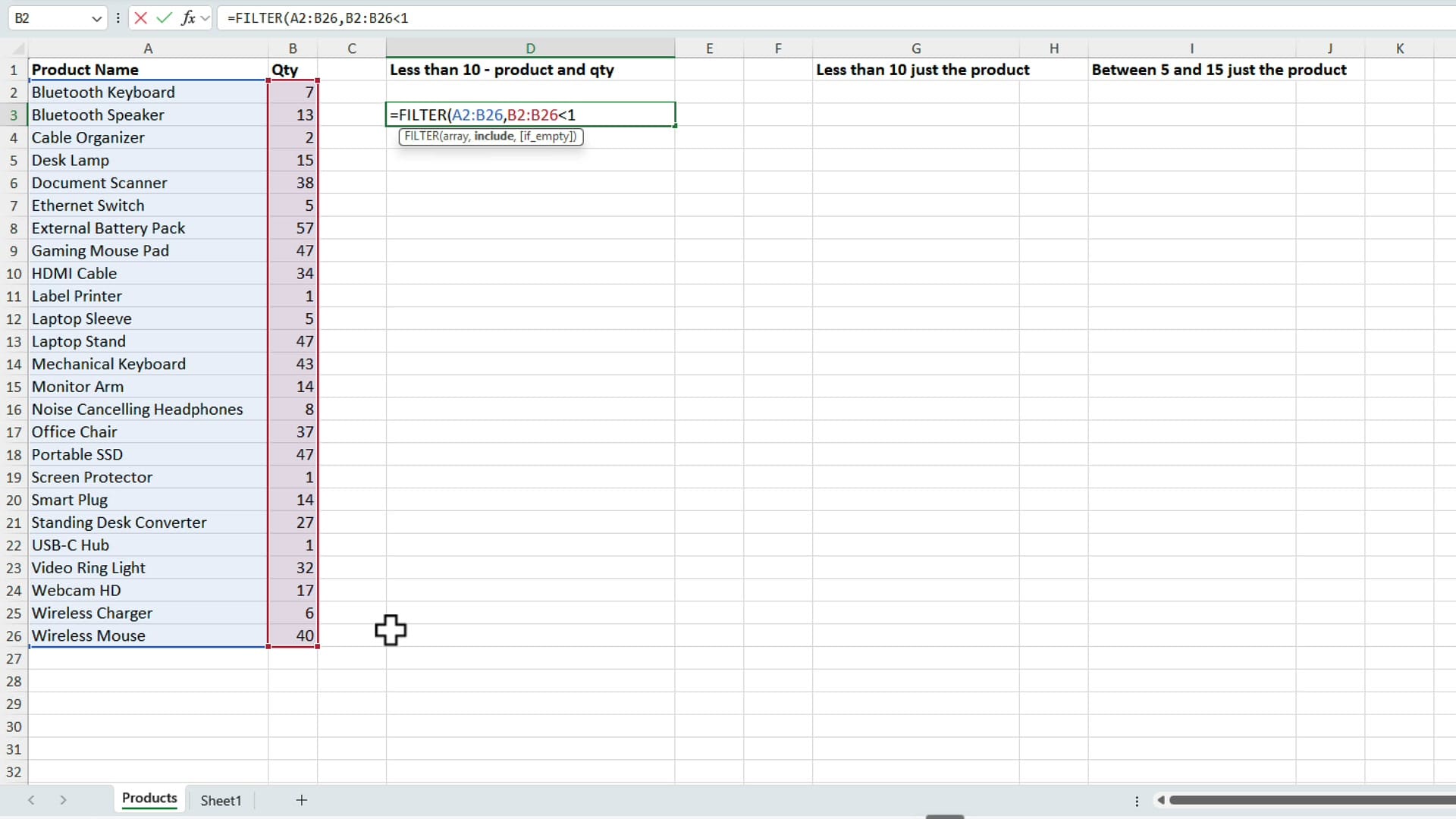
Task: Switch to the Sheet1 tab
Action: pyautogui.click(x=221, y=800)
